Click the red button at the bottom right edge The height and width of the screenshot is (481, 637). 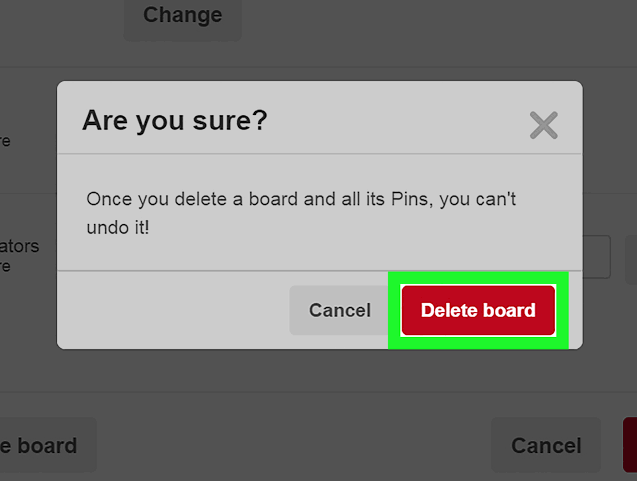630,445
